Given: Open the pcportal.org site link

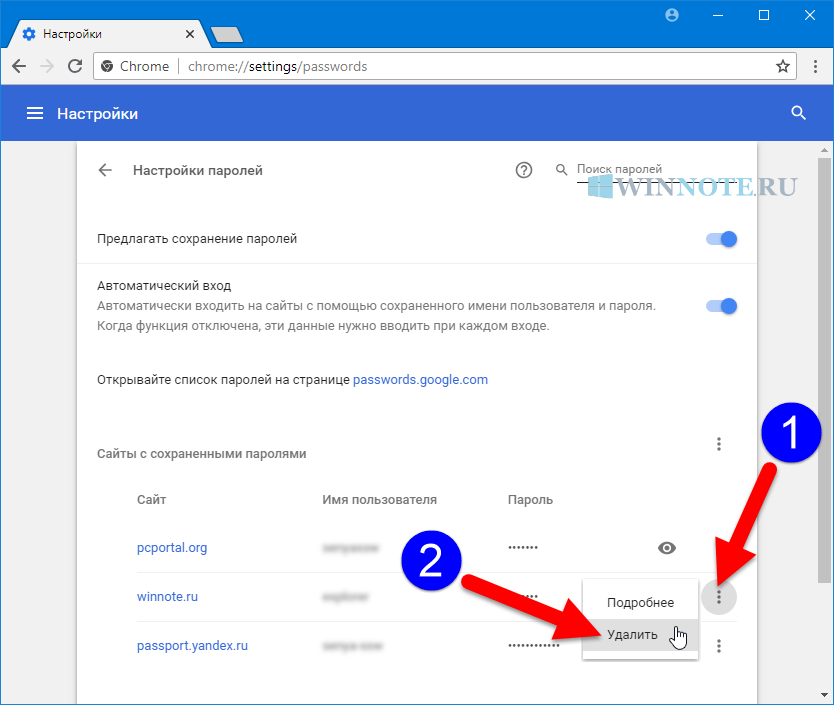Looking at the screenshot, I should [x=172, y=548].
